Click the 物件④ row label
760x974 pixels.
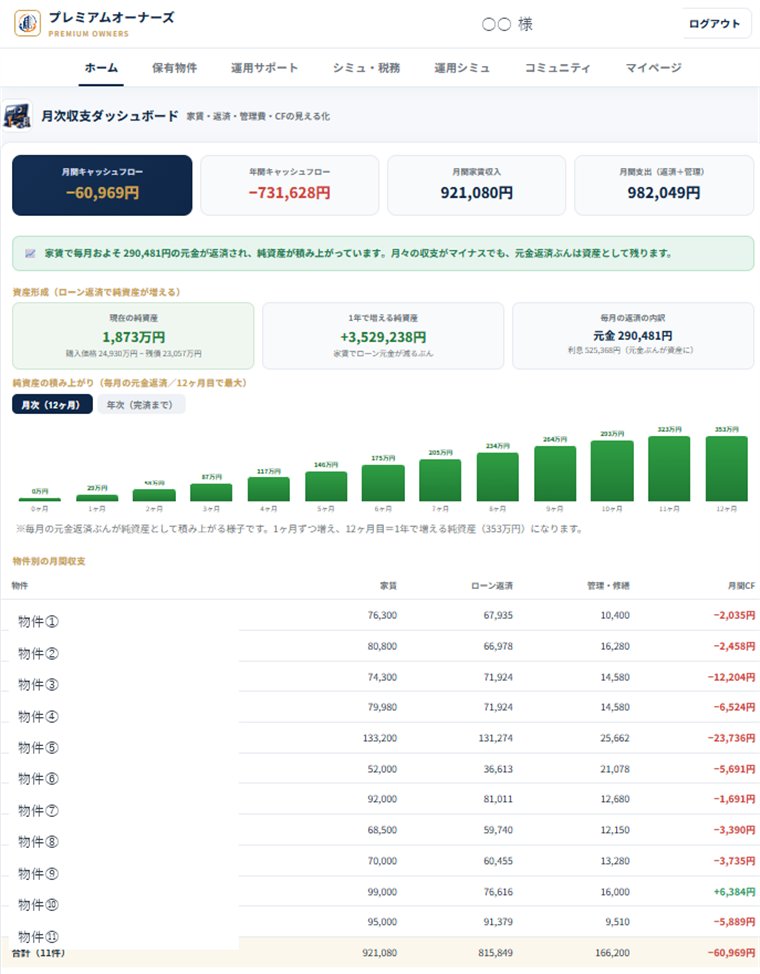pos(38,716)
